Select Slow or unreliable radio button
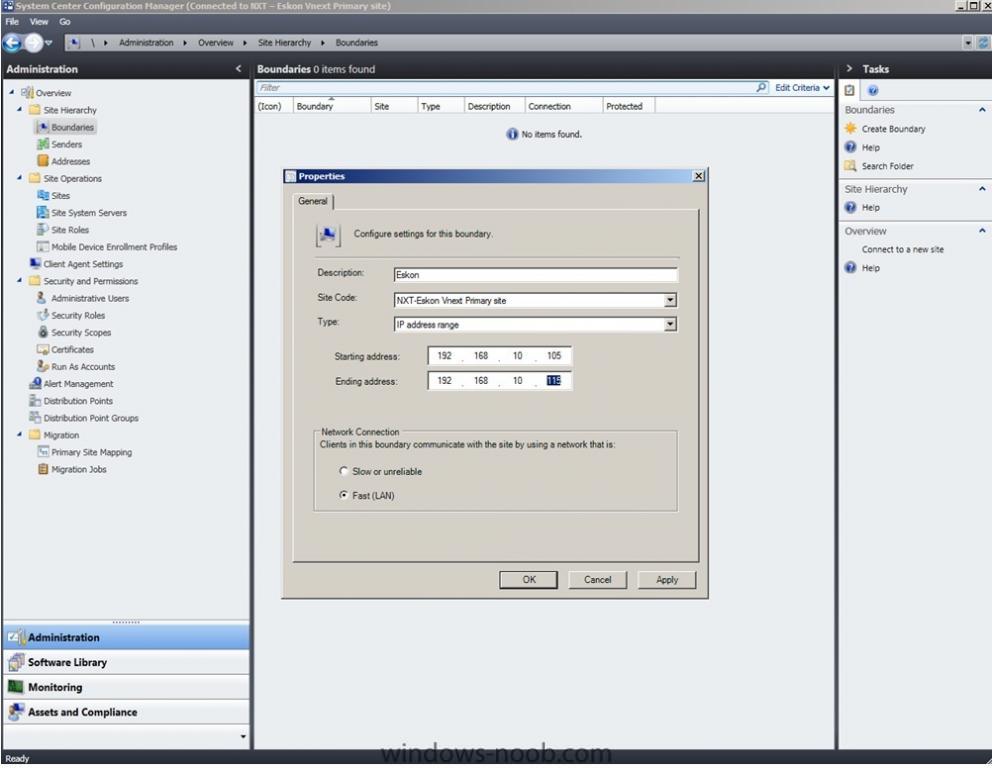The width and height of the screenshot is (992, 768). [344, 471]
